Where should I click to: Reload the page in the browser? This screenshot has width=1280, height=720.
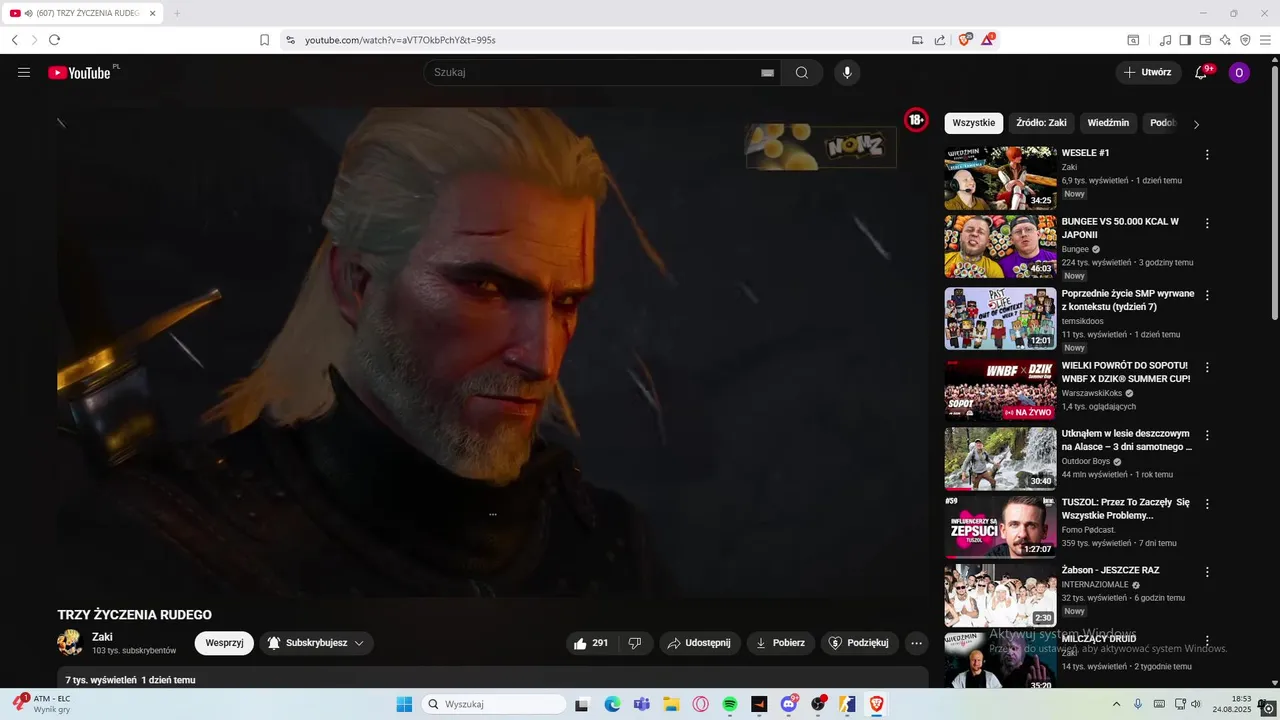(x=54, y=40)
